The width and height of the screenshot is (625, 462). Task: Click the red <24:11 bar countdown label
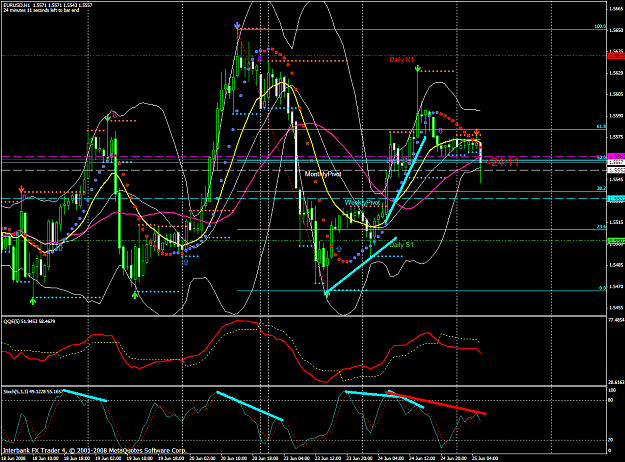tap(501, 162)
